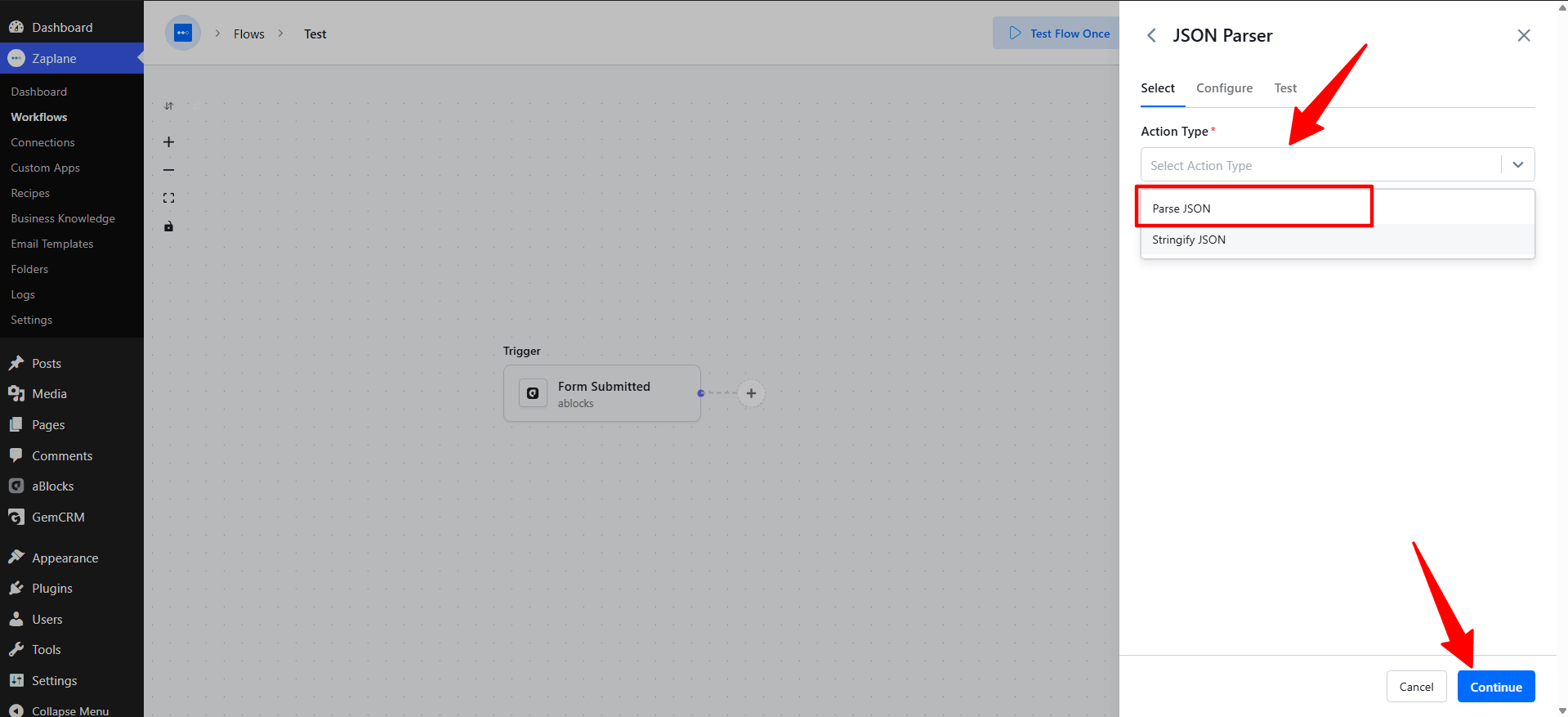Click the WordPress Dashboard gauge icon
The width and height of the screenshot is (1568, 717).
[x=16, y=27]
